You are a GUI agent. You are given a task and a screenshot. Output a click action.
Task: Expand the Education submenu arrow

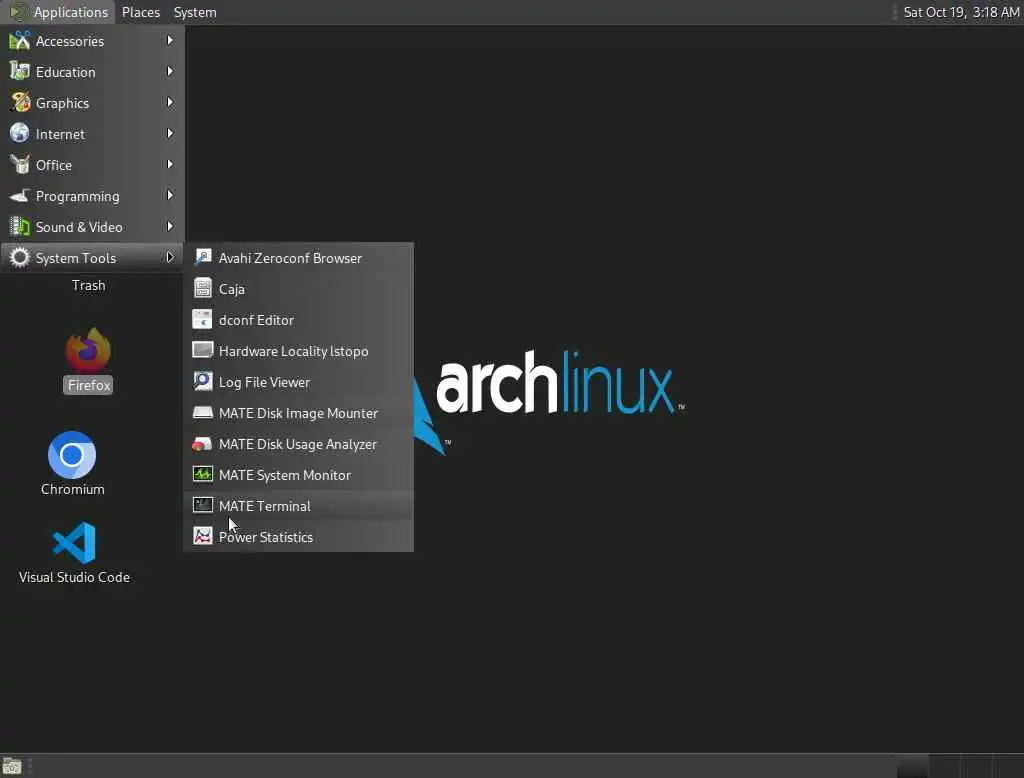coord(170,71)
